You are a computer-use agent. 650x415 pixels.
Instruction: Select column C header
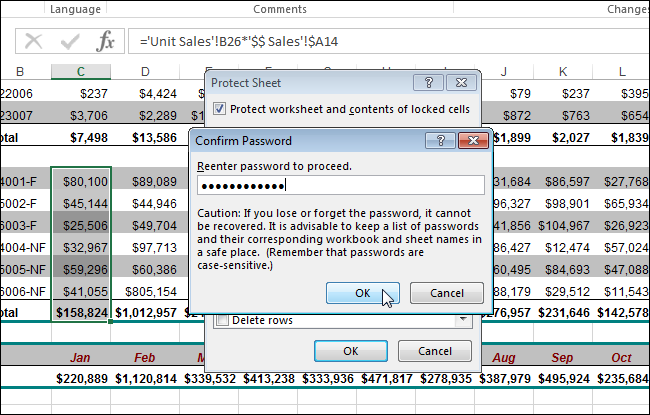click(81, 72)
